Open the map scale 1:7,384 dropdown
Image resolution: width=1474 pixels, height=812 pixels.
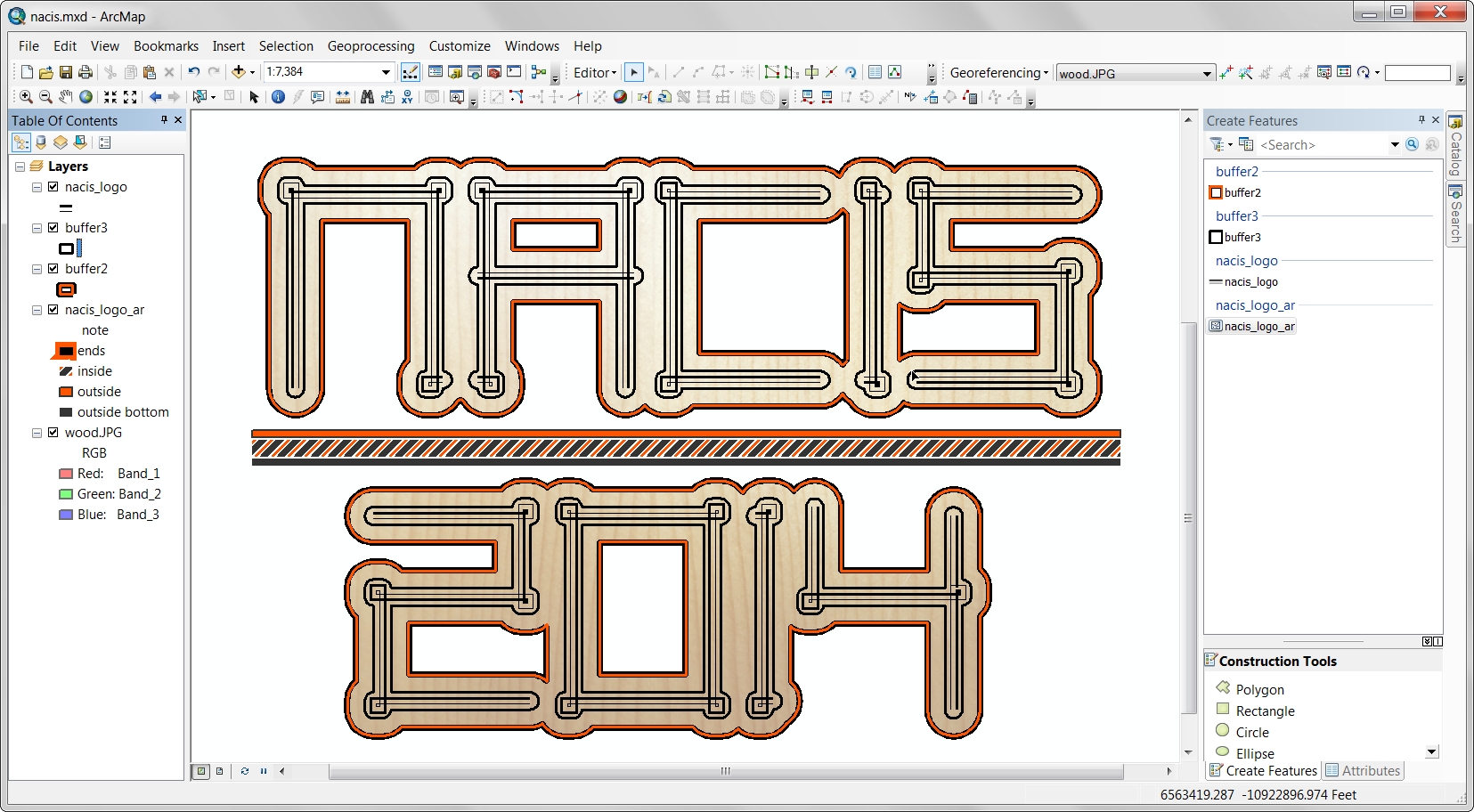pos(386,72)
